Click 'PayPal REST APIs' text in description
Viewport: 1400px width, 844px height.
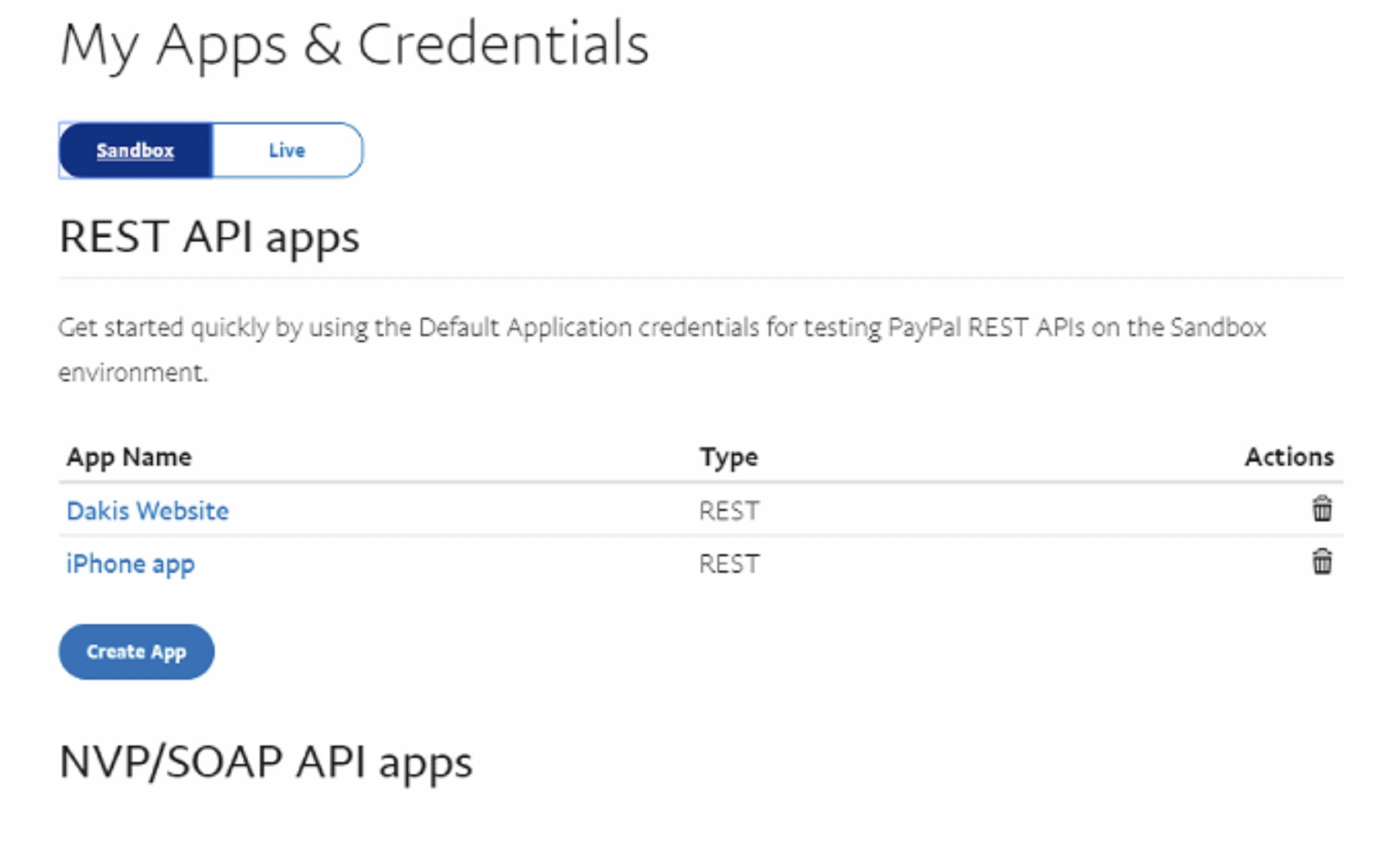click(986, 328)
